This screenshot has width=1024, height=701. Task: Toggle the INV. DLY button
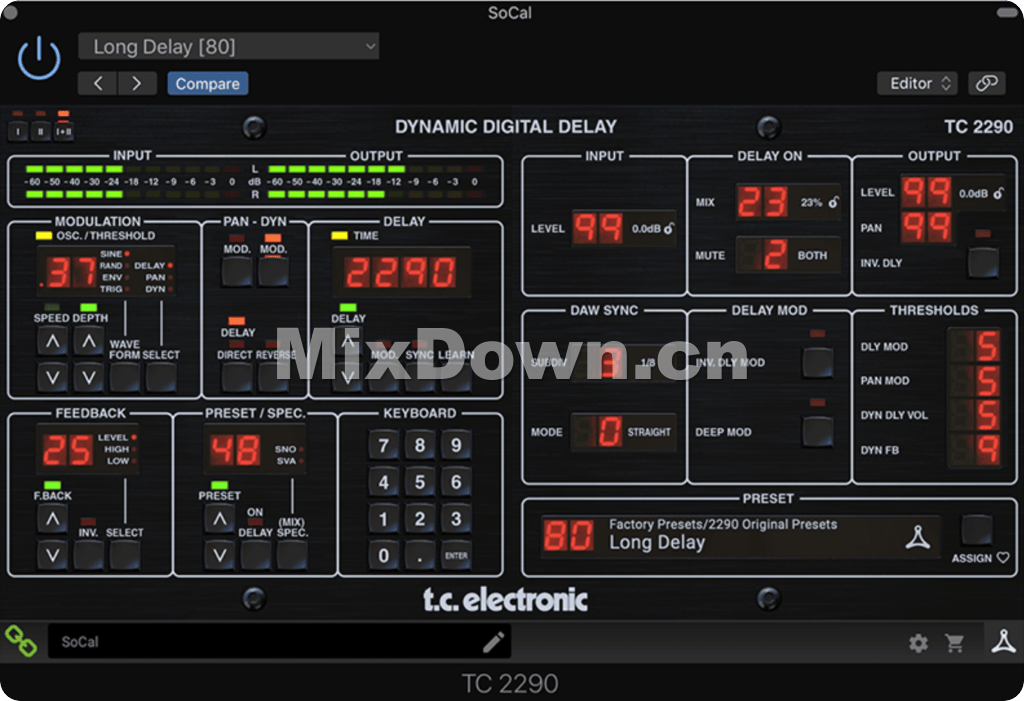pyautogui.click(x=983, y=263)
